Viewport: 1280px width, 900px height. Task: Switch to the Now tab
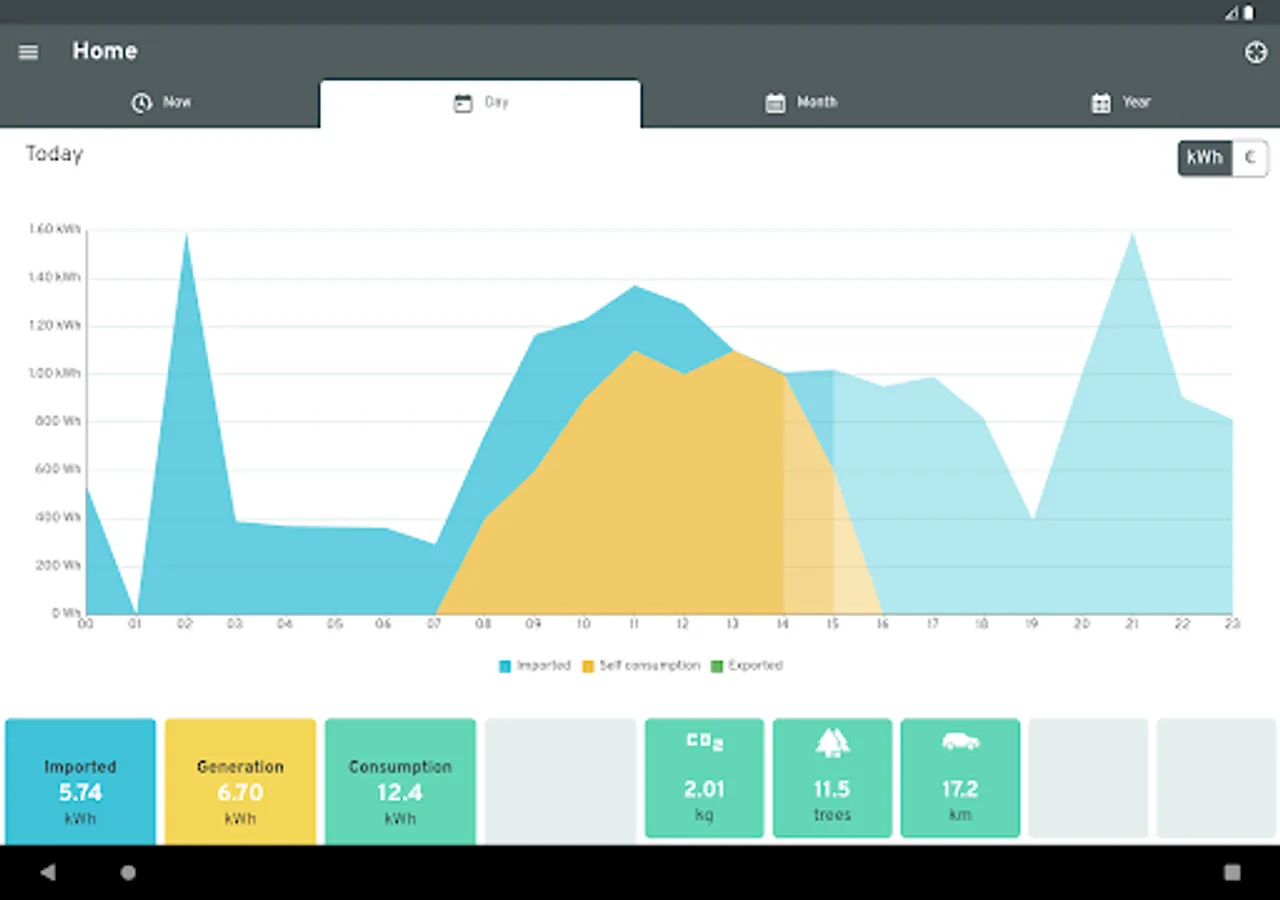[160, 103]
